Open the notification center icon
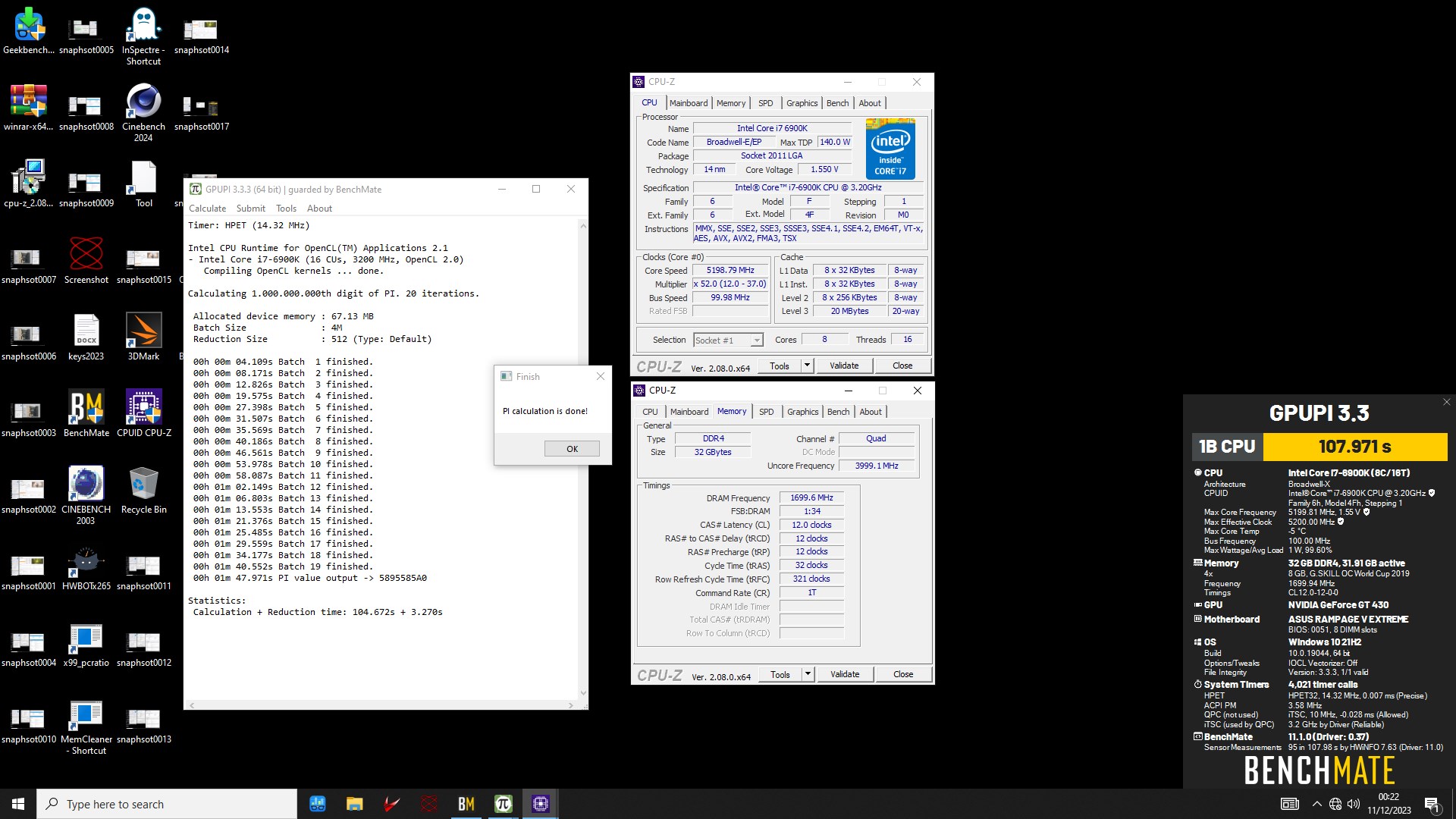1456x819 pixels. (x=1432, y=804)
